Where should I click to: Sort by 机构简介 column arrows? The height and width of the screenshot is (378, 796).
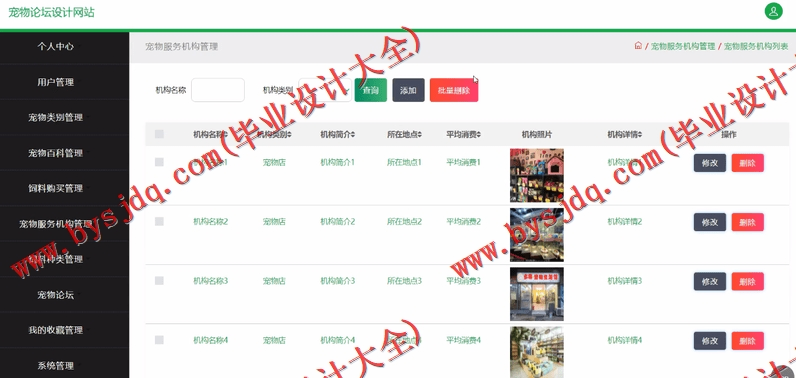pyautogui.click(x=353, y=134)
